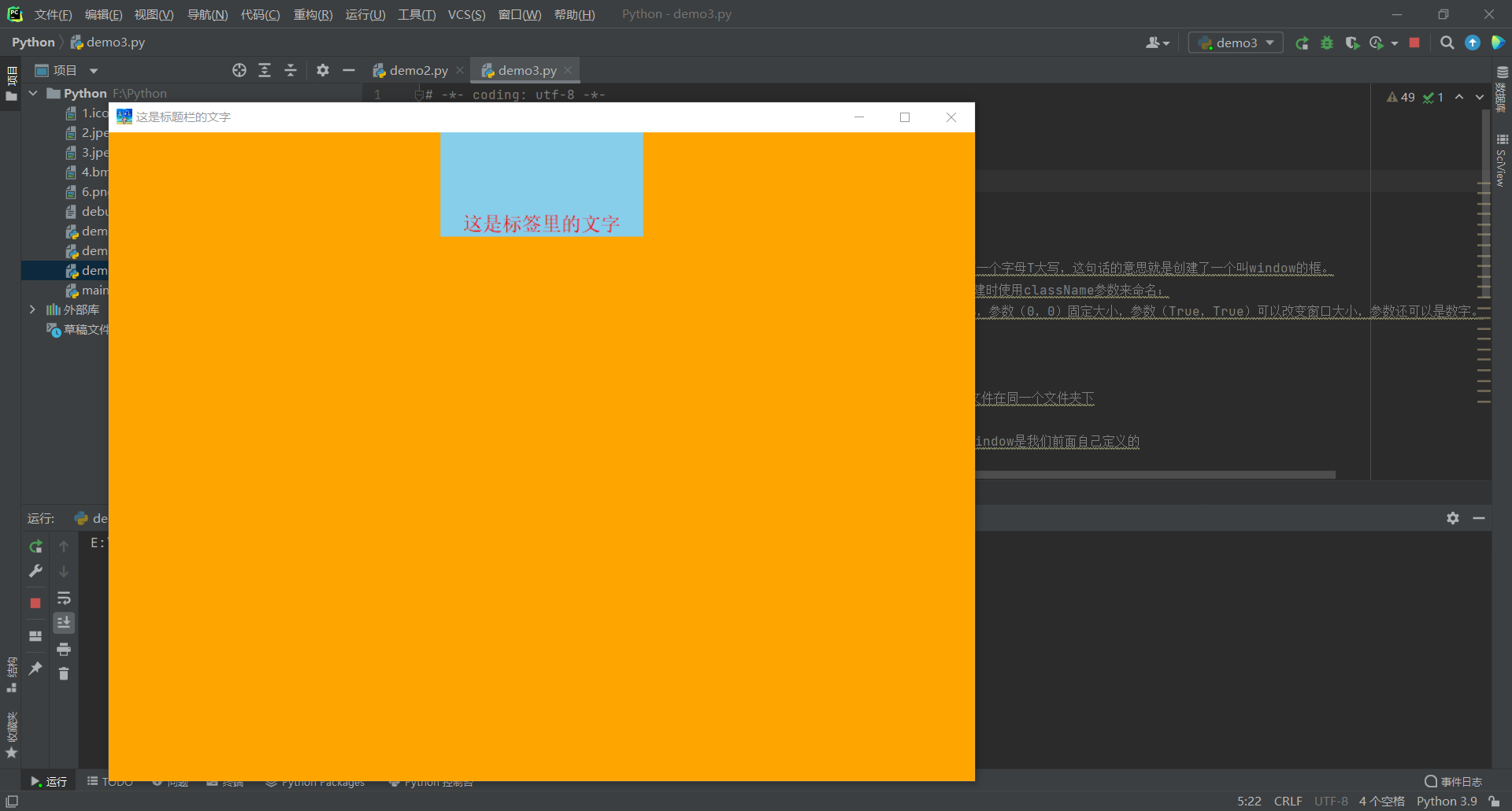Clear console output with trash icon

[65, 674]
